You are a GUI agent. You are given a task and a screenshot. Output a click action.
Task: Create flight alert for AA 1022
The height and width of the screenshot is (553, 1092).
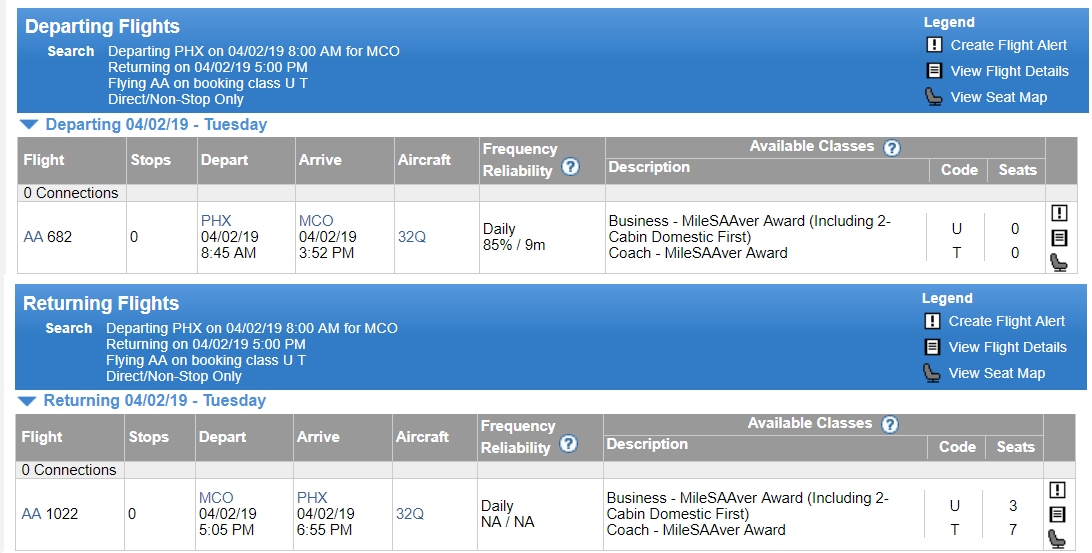point(1056,490)
